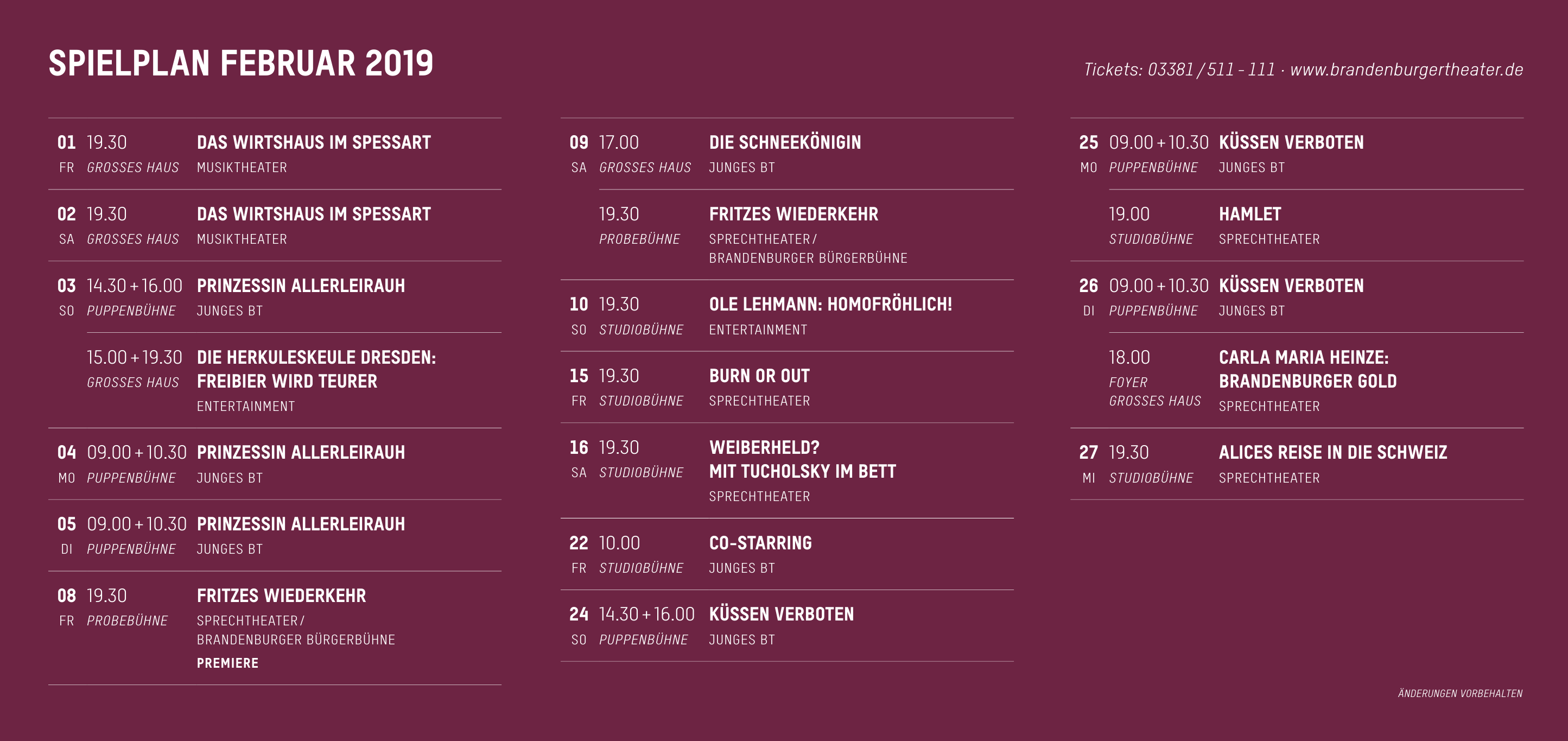Select the Spielplan Februar 2019 heading
This screenshot has height=741, width=1568.
241,64
